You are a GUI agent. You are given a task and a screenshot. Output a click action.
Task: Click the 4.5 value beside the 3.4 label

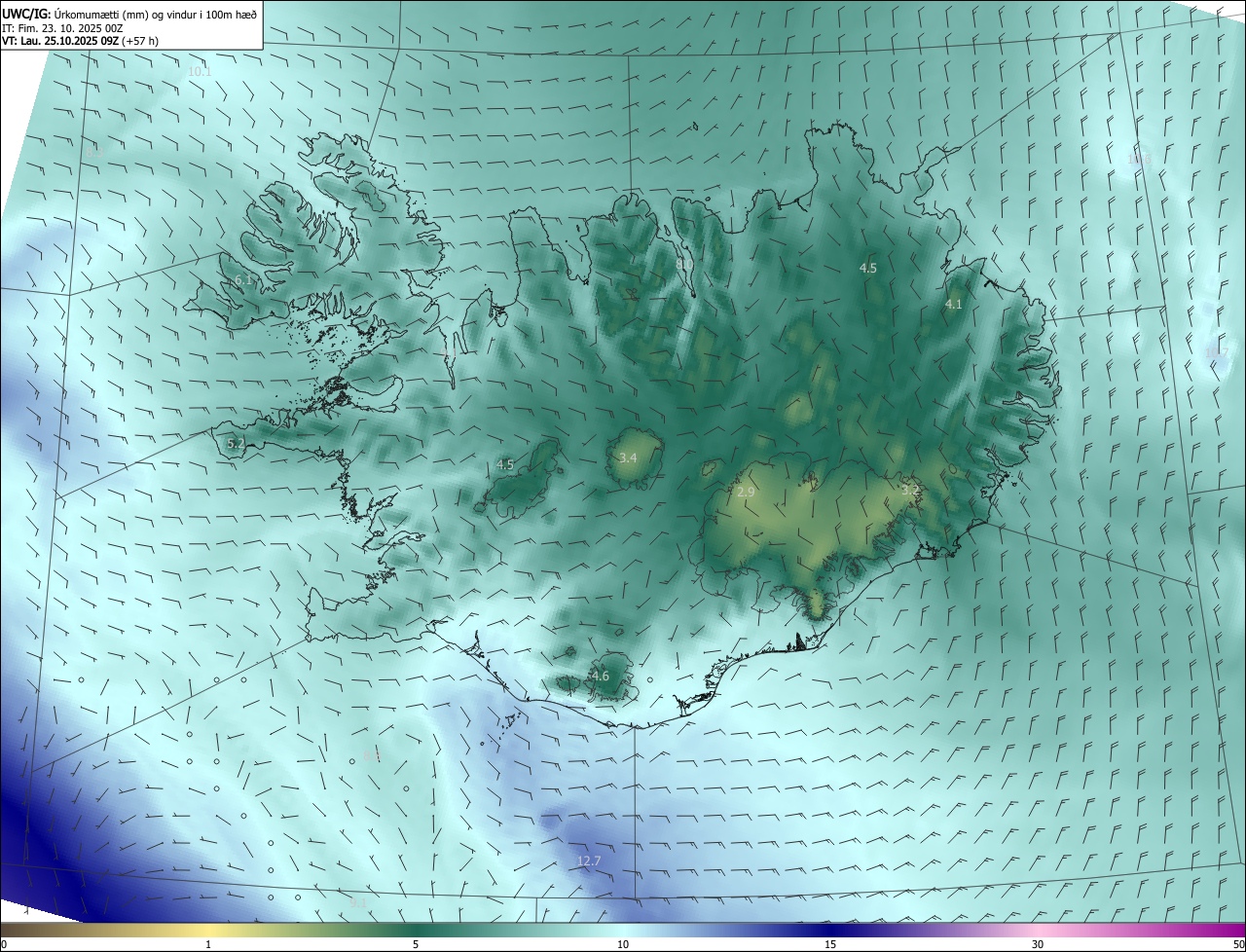(505, 464)
